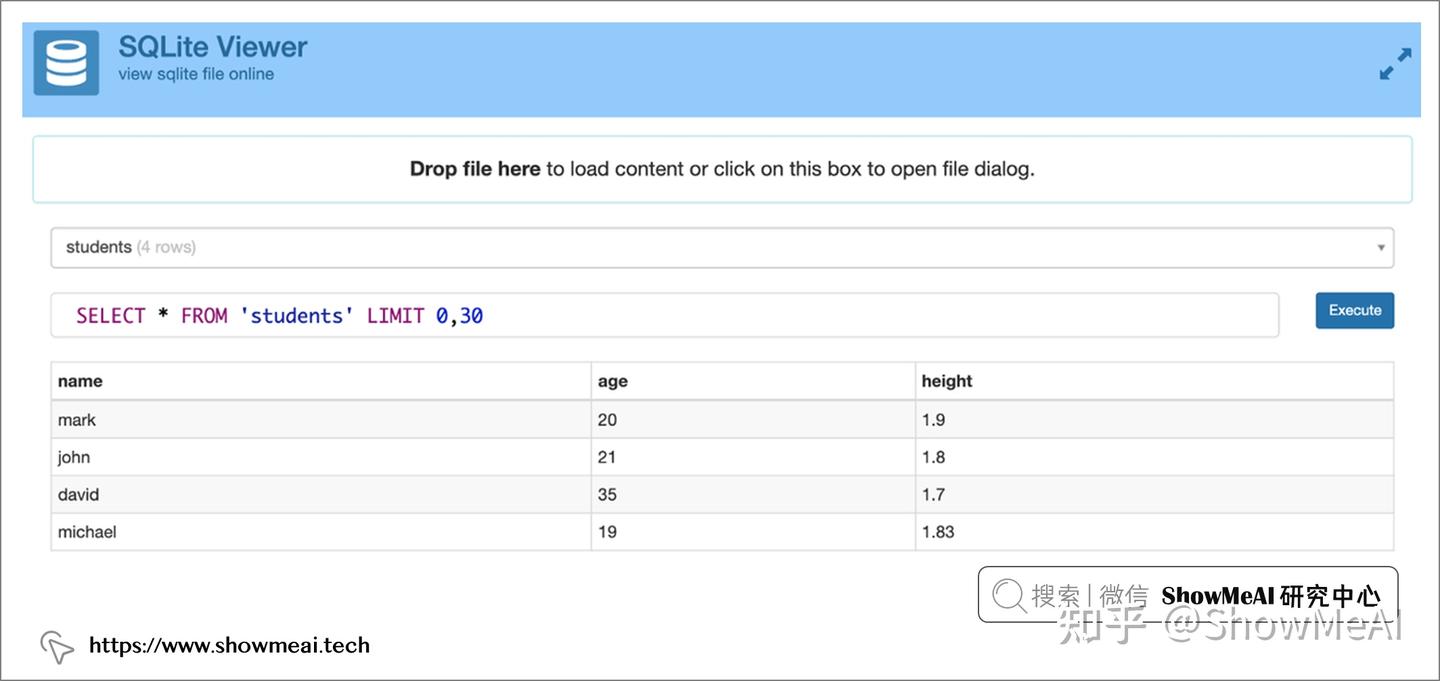Run the query with Execute button
The height and width of the screenshot is (681, 1440).
point(1355,310)
